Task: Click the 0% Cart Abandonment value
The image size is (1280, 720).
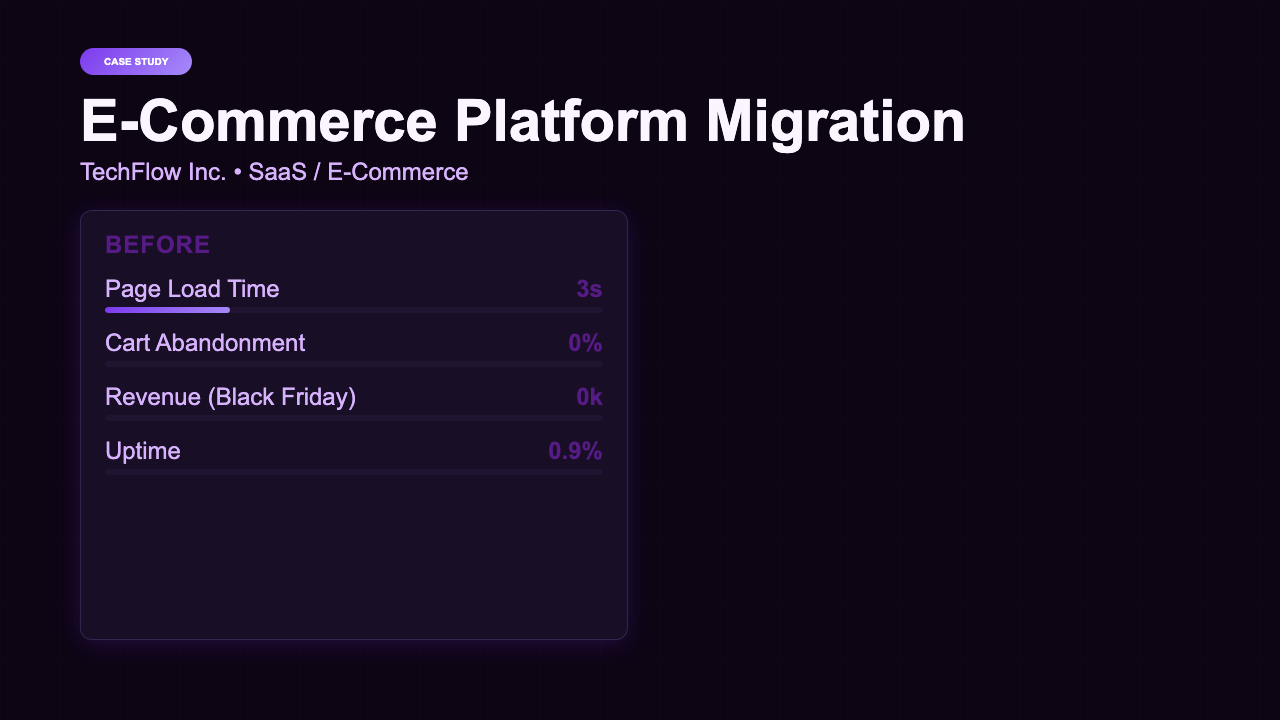Action: [x=587, y=343]
